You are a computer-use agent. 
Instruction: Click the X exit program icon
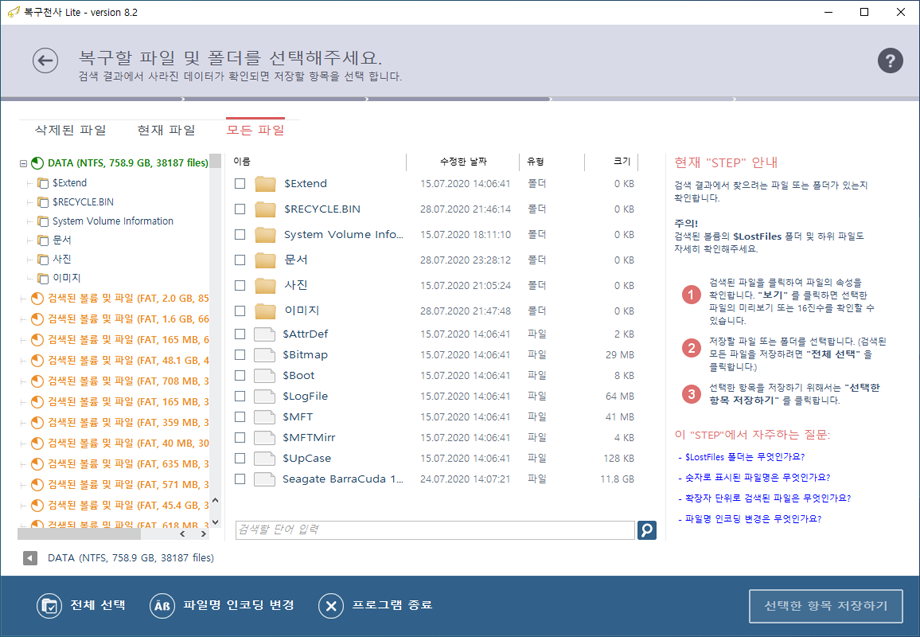(x=331, y=605)
